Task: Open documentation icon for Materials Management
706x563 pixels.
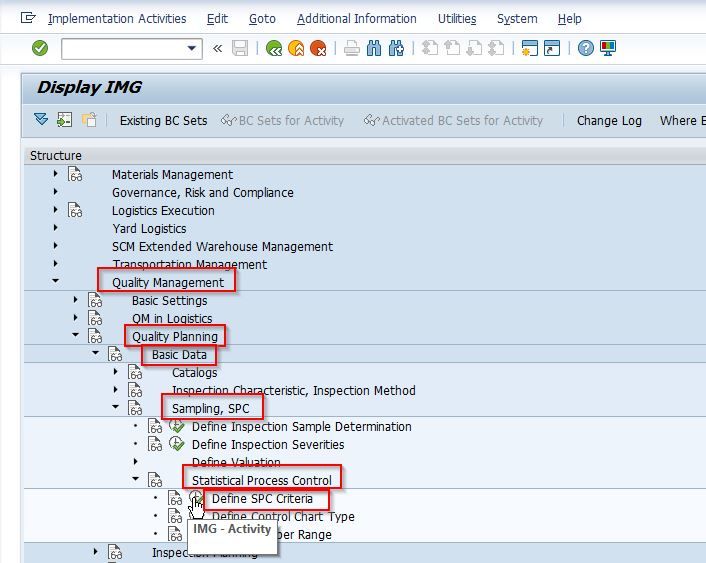Action: pyautogui.click(x=75, y=174)
